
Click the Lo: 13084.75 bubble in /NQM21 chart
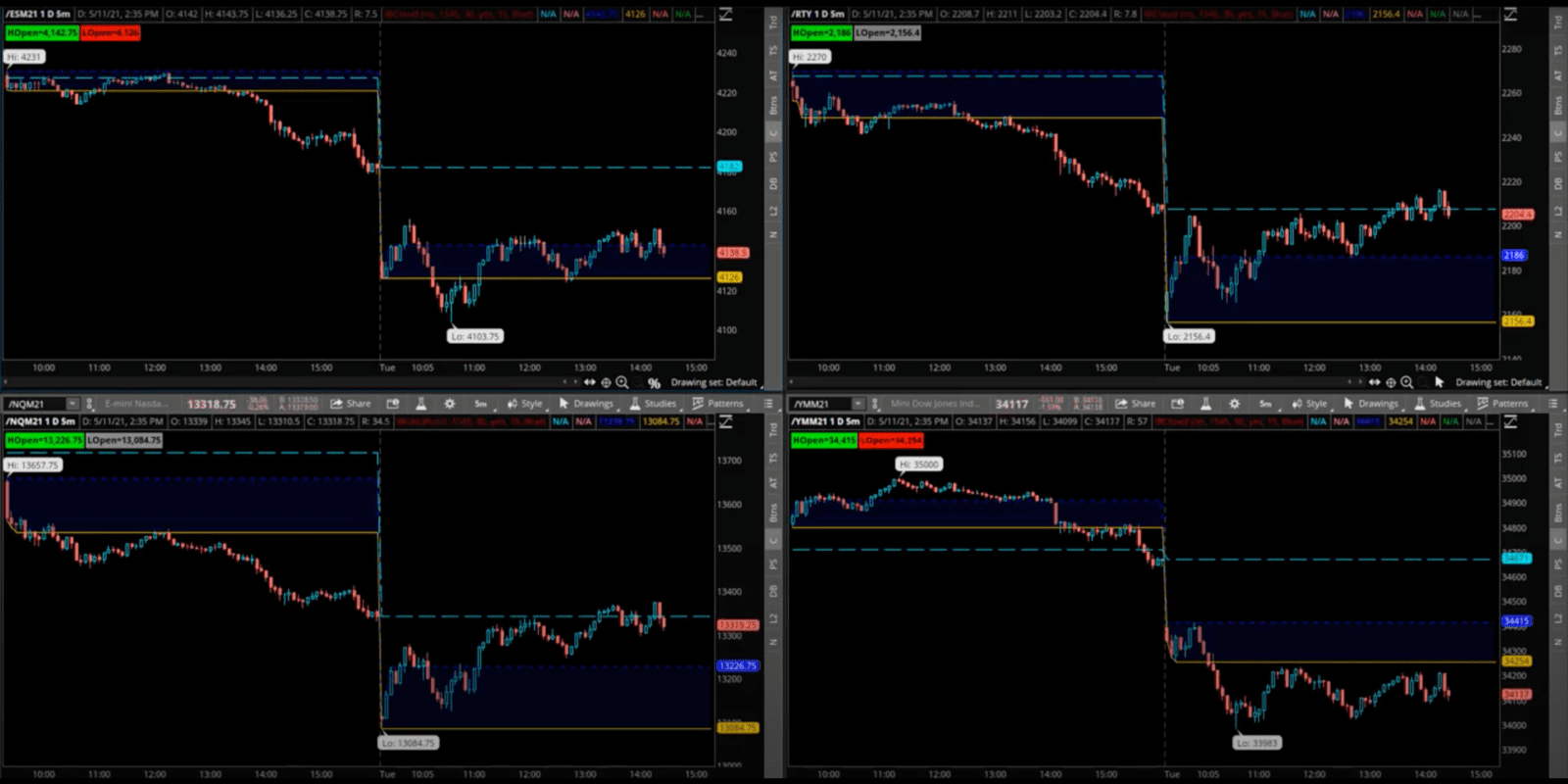pyautogui.click(x=409, y=743)
